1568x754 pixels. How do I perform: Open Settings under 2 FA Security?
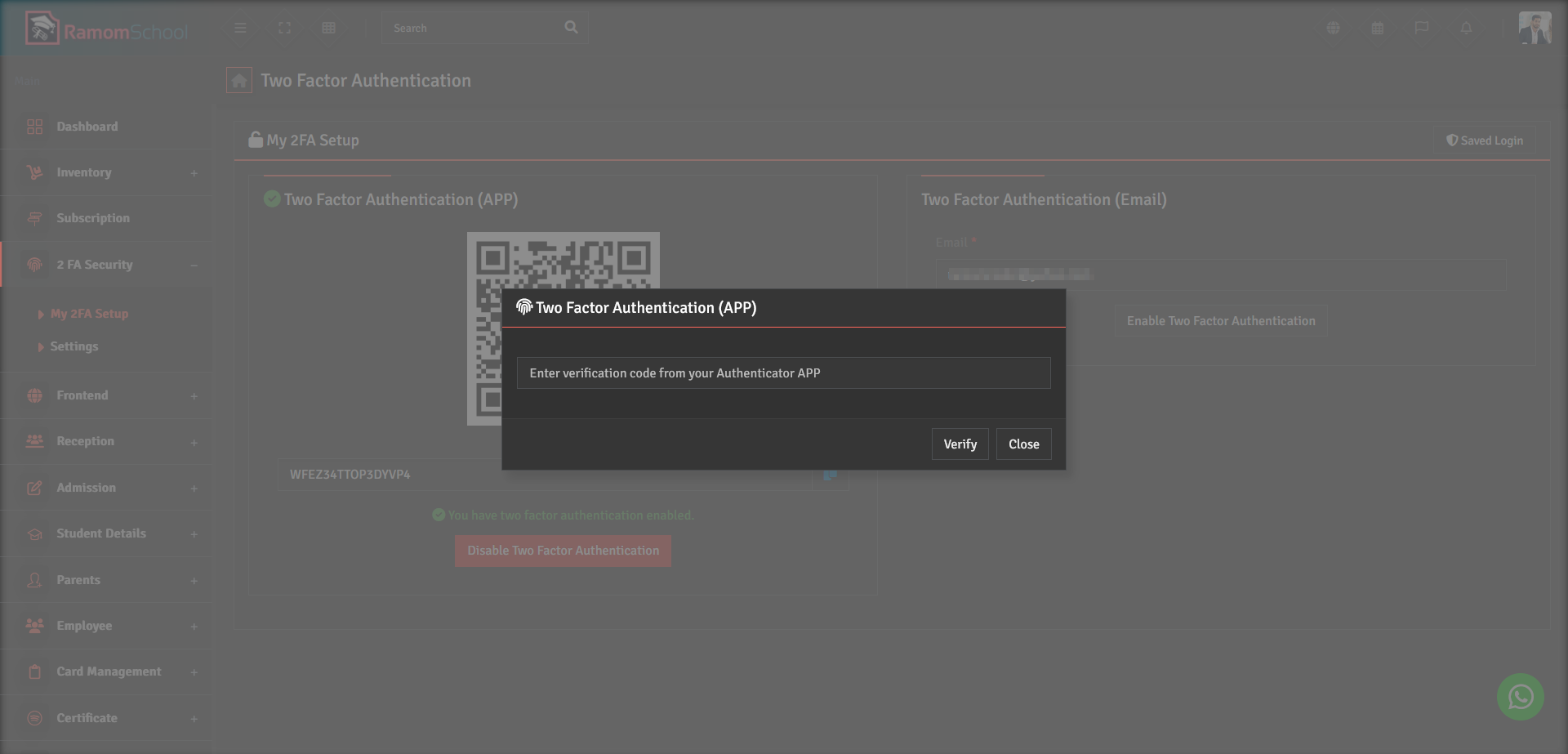[x=73, y=346]
